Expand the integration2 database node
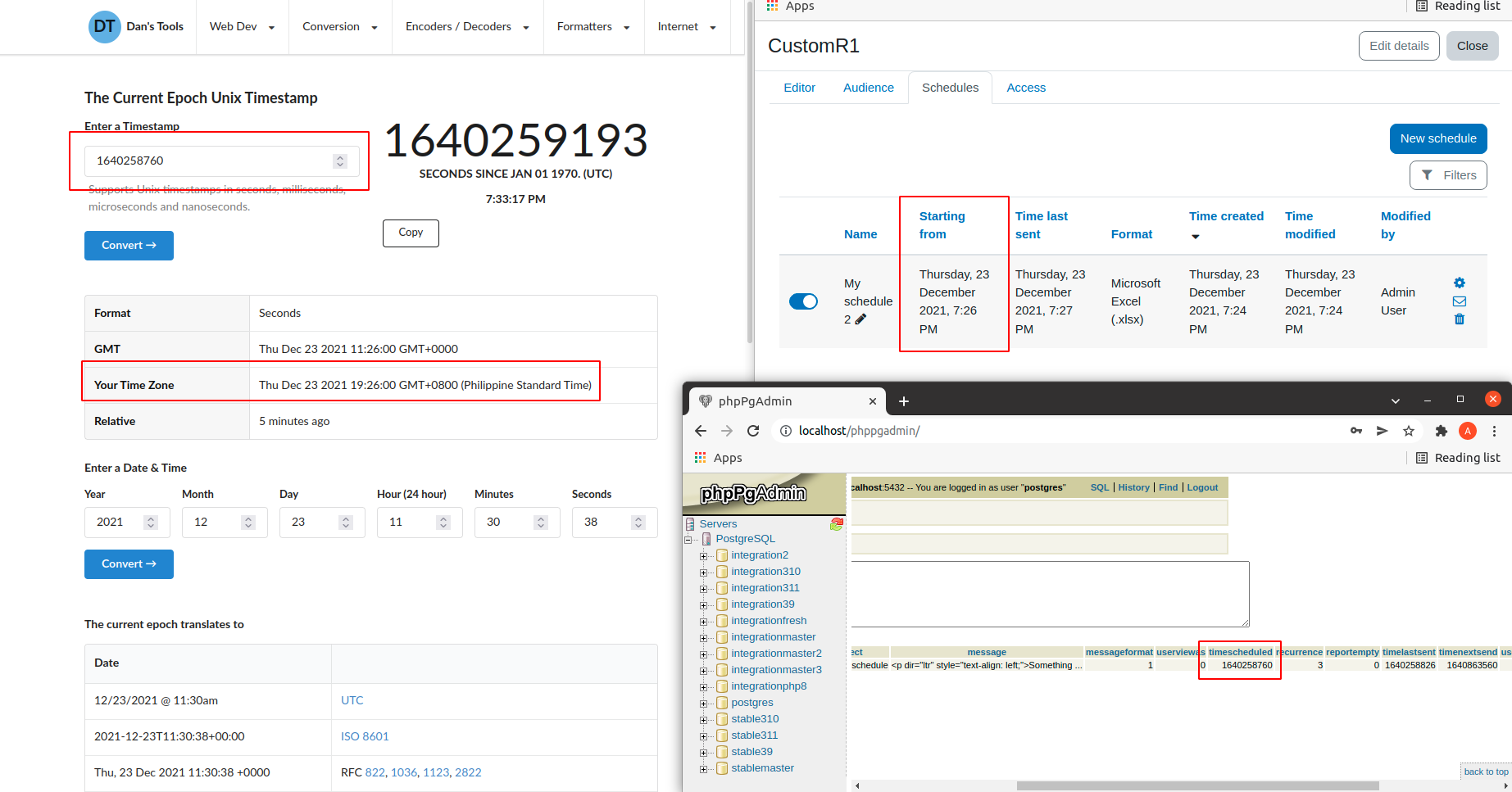This screenshot has width=1512, height=792. coord(703,556)
